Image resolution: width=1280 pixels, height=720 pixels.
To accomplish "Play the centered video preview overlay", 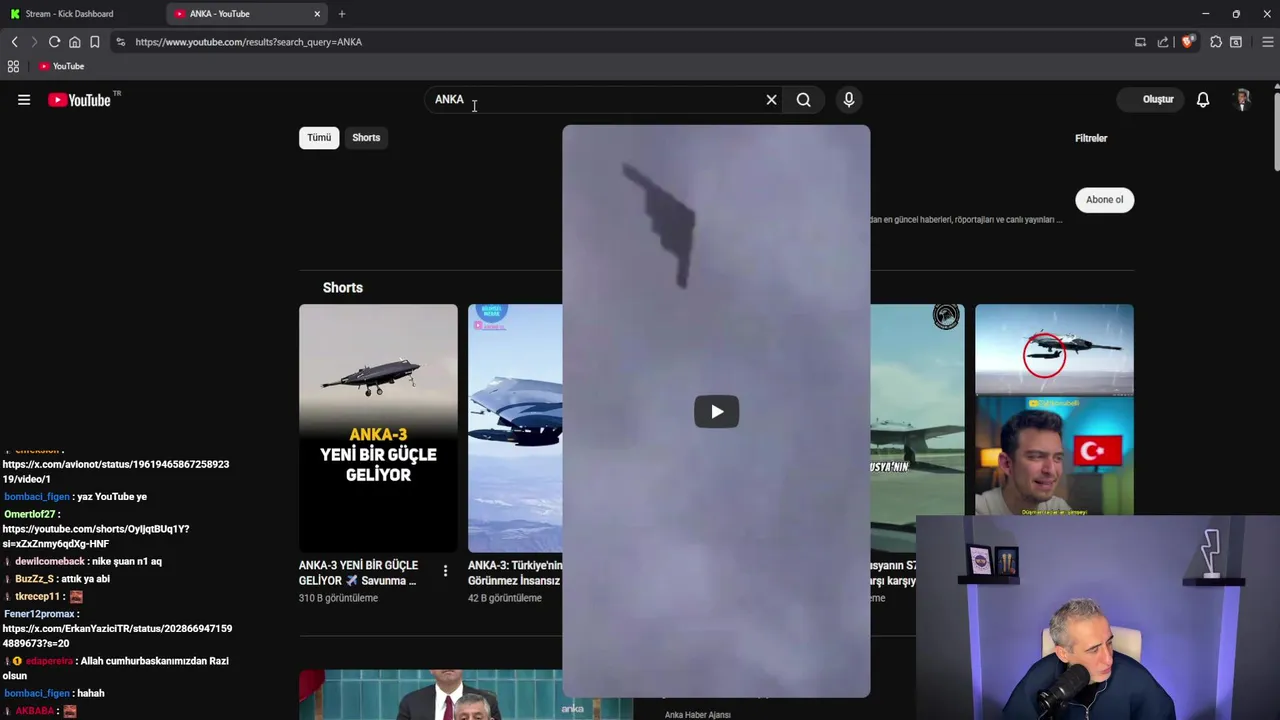I will [717, 411].
